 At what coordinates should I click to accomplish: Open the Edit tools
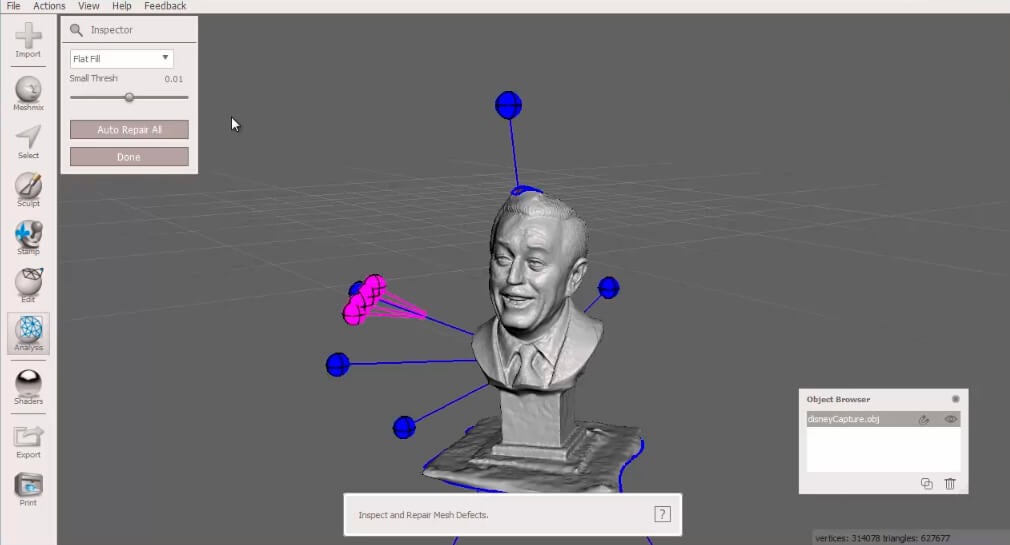28,285
